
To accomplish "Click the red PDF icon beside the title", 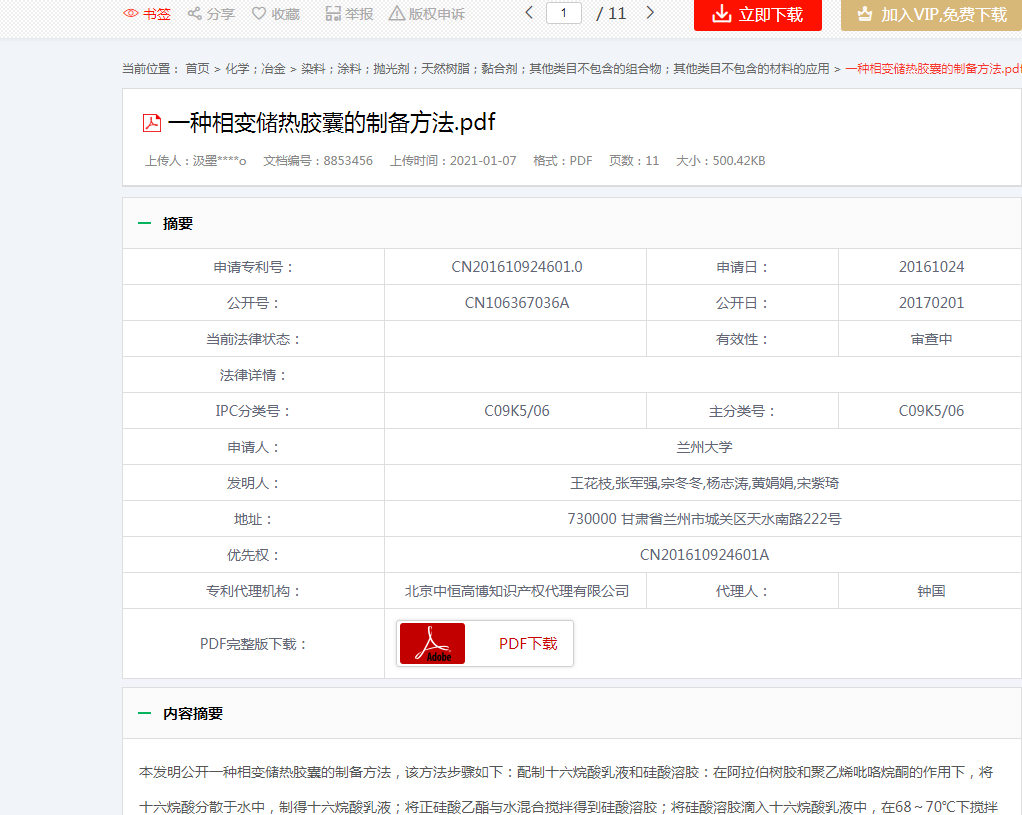I will (152, 123).
